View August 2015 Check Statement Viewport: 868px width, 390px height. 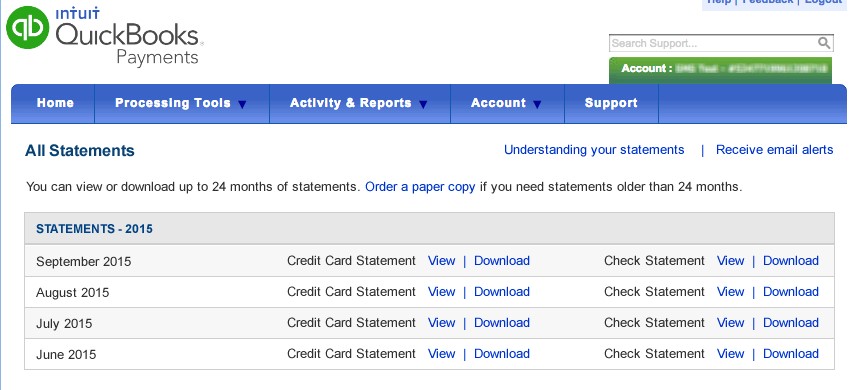[730, 292]
